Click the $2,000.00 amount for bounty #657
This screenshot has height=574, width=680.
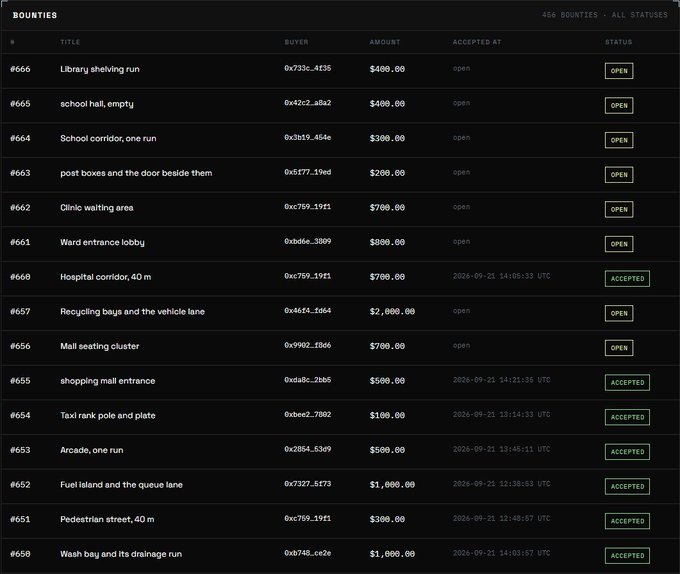[392, 311]
